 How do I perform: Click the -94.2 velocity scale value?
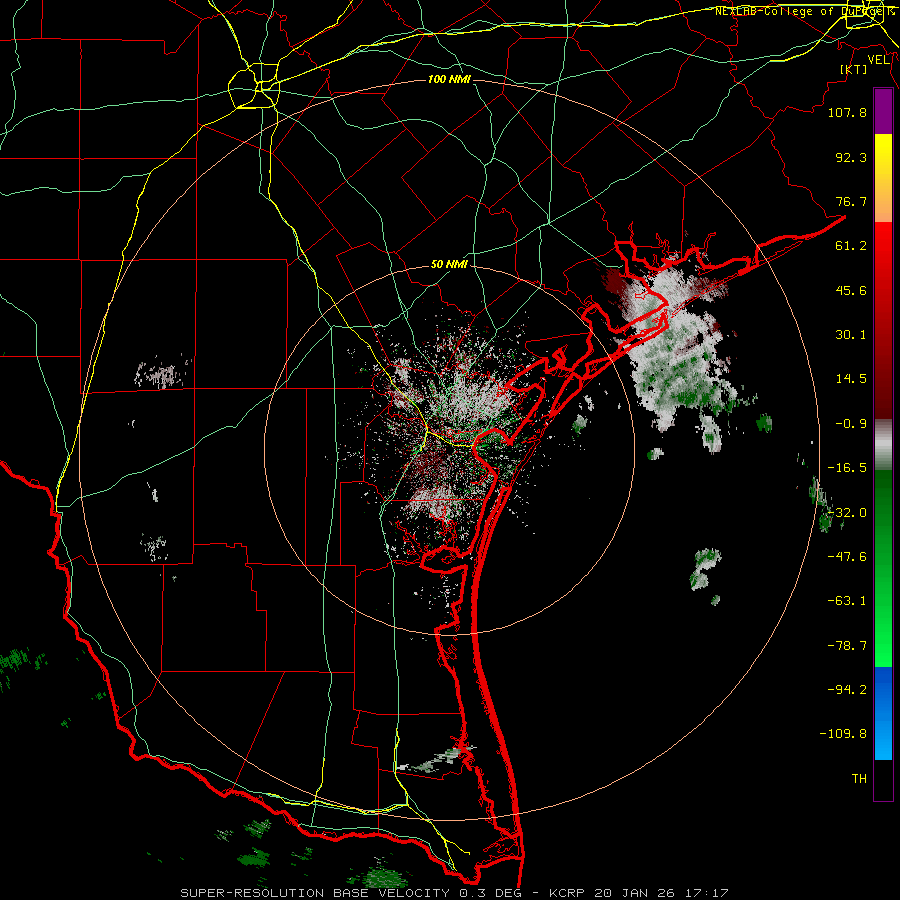pyautogui.click(x=847, y=690)
